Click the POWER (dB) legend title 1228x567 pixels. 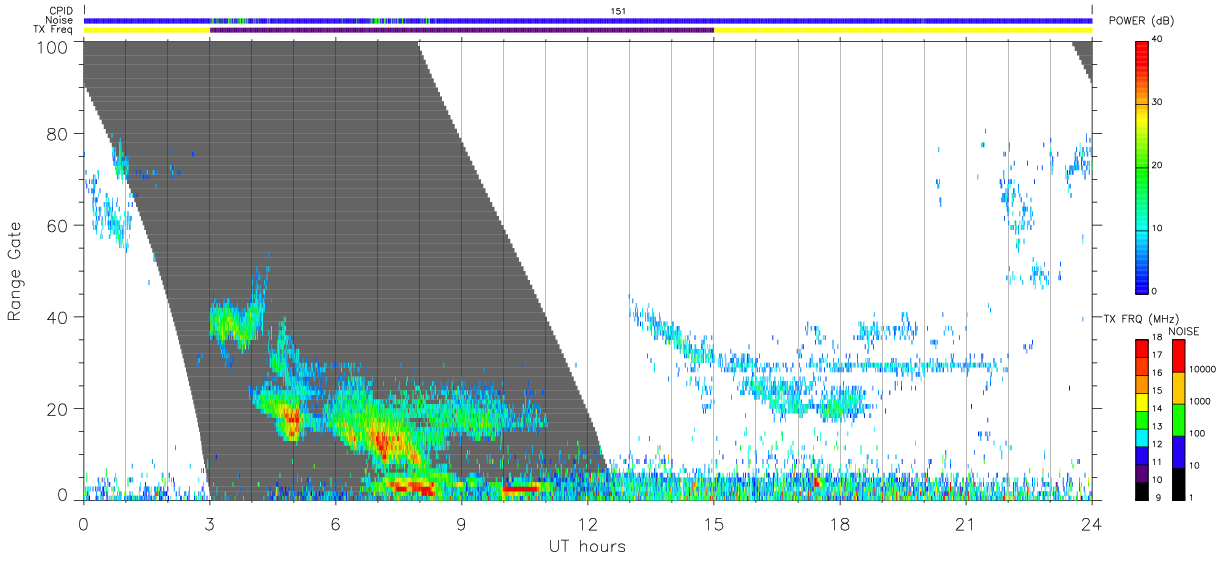1143,21
